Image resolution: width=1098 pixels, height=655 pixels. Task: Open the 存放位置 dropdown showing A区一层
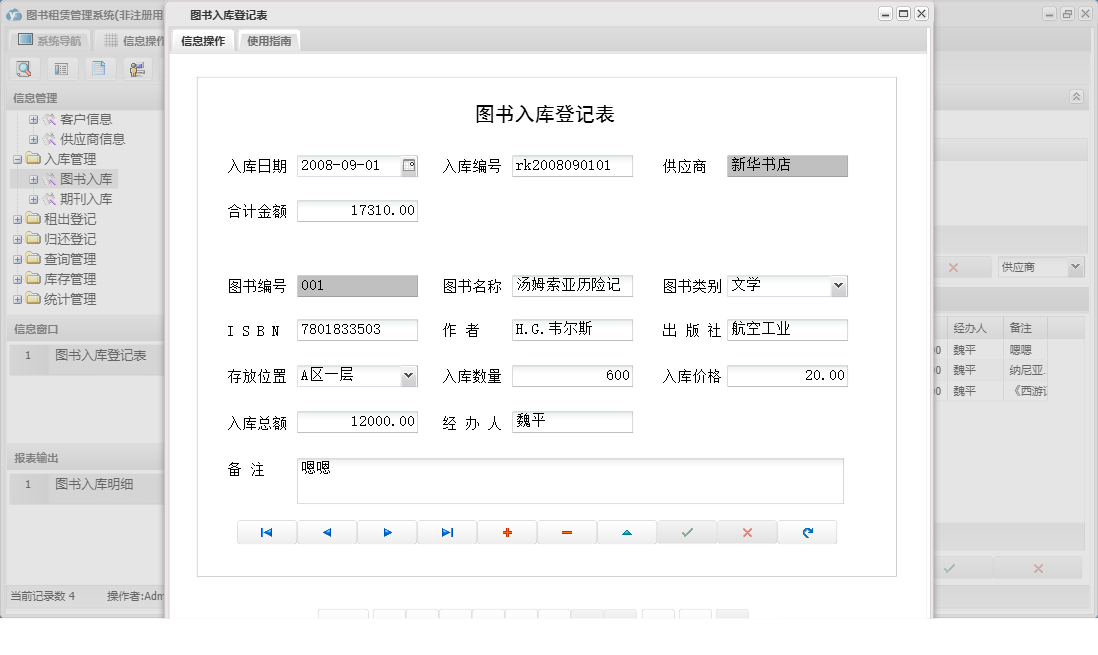pyautogui.click(x=410, y=375)
